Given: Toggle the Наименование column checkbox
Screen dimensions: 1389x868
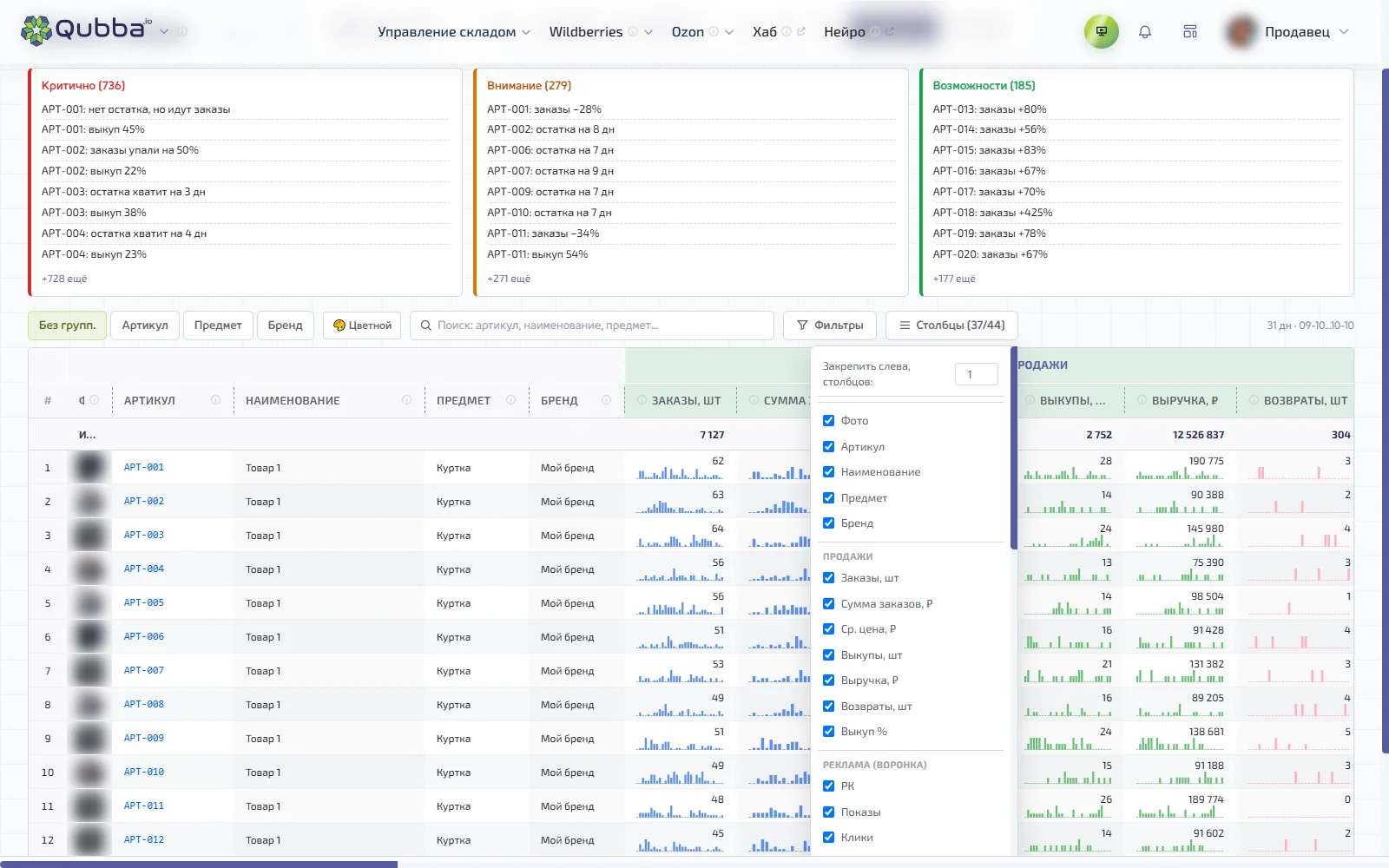Looking at the screenshot, I should (828, 471).
